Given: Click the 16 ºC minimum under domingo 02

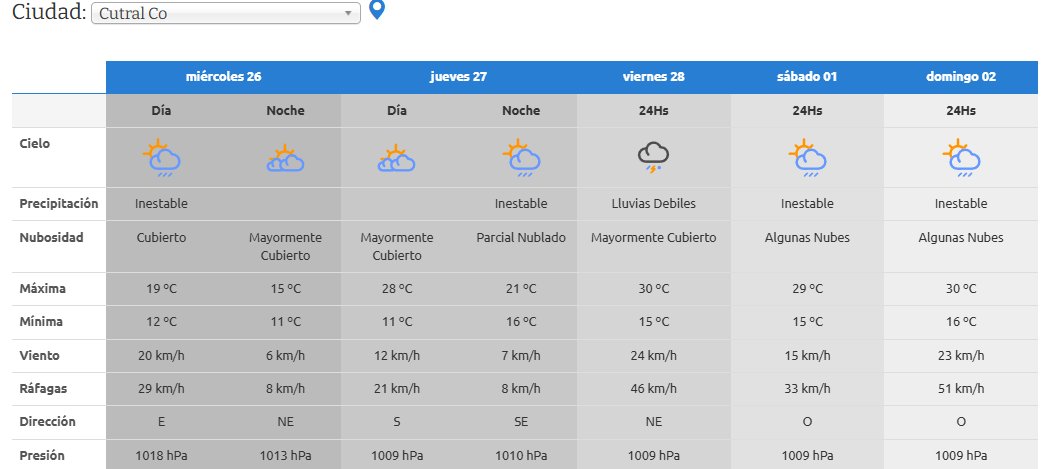Looking at the screenshot, I should click(961, 322).
